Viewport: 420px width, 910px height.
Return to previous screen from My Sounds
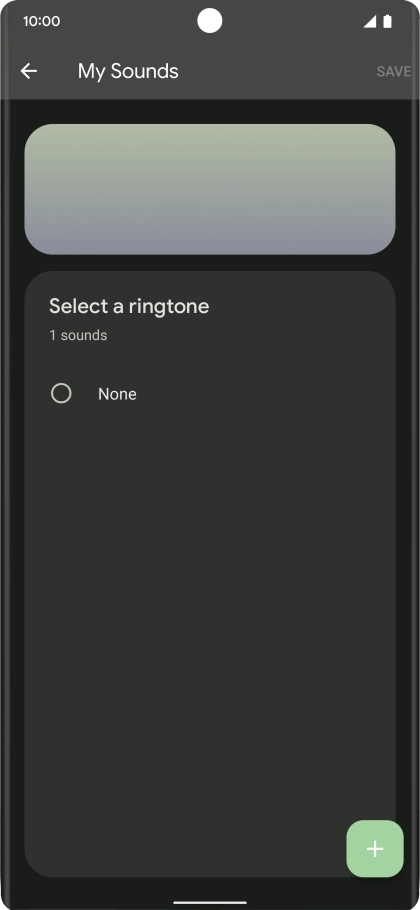click(28, 71)
